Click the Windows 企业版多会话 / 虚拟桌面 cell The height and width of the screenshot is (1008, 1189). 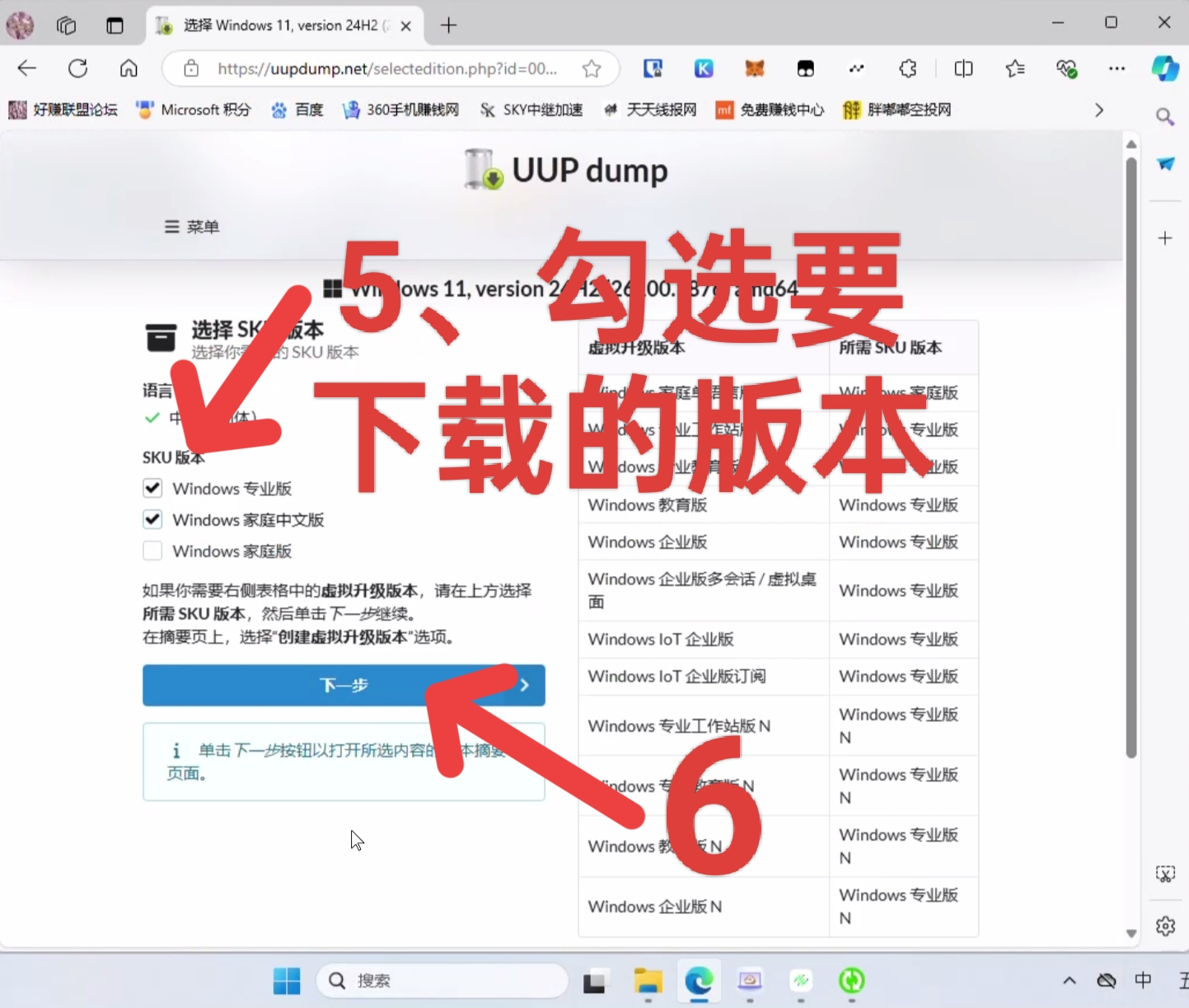[702, 590]
